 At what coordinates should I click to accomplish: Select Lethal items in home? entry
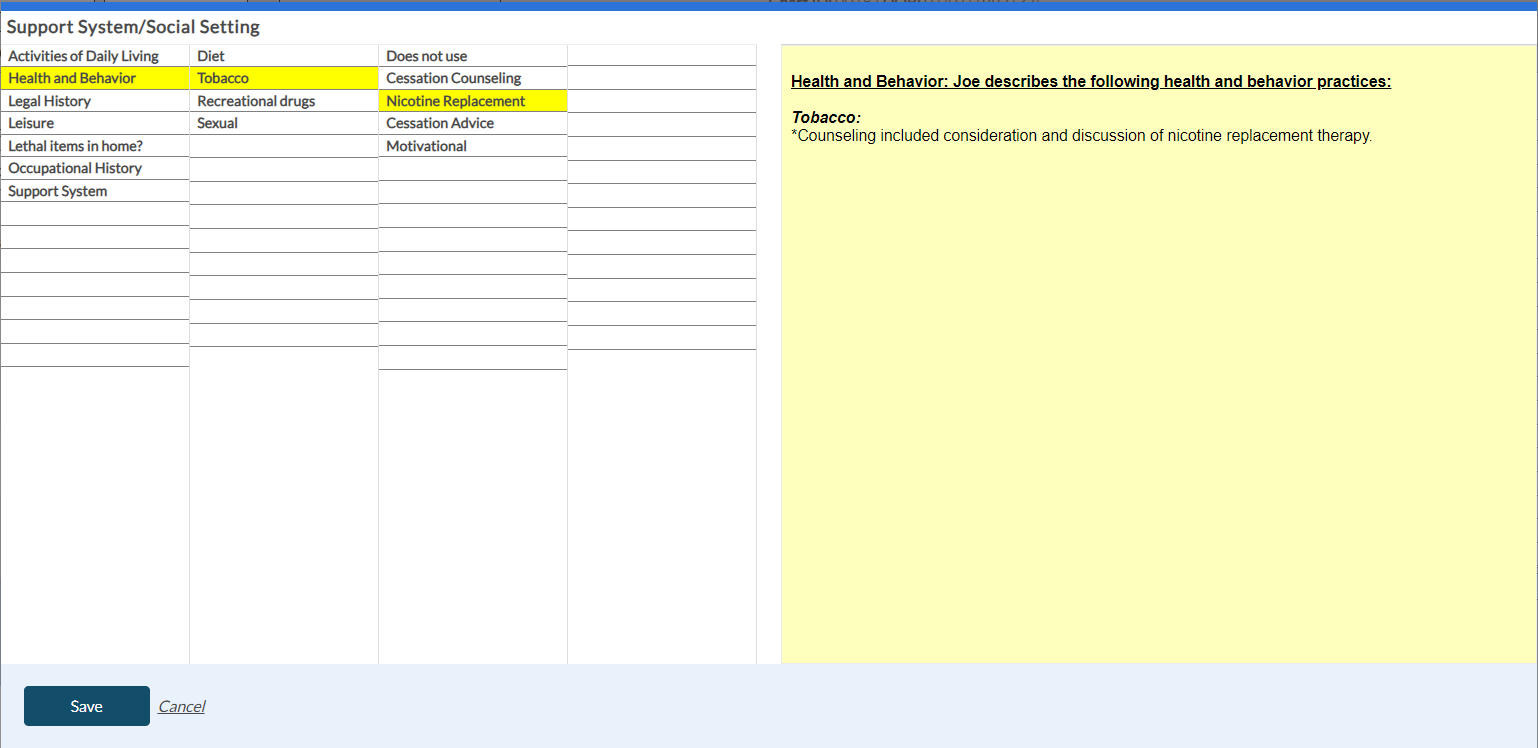tap(75, 146)
